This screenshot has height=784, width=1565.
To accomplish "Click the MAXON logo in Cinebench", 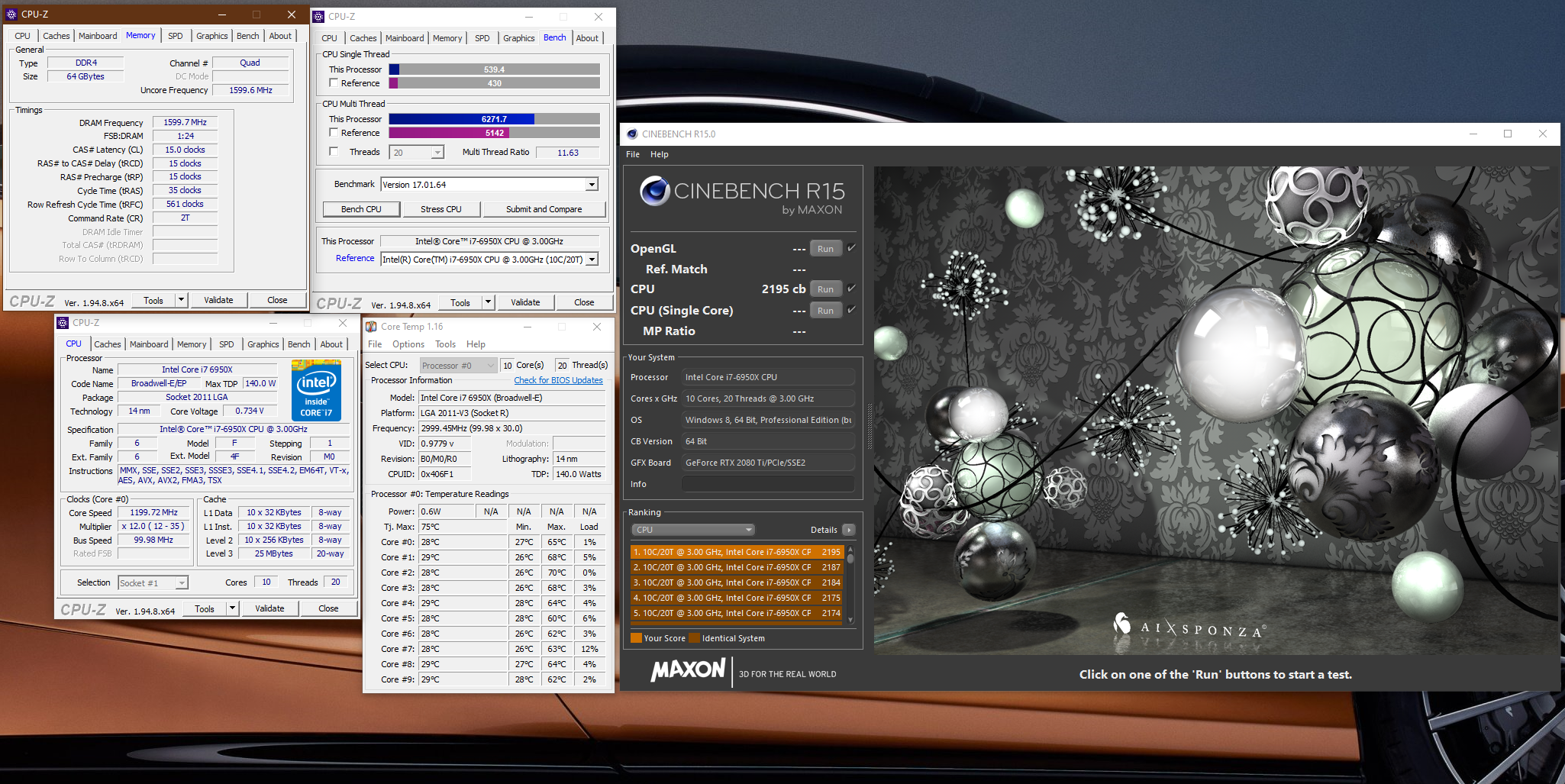I will 688,670.
